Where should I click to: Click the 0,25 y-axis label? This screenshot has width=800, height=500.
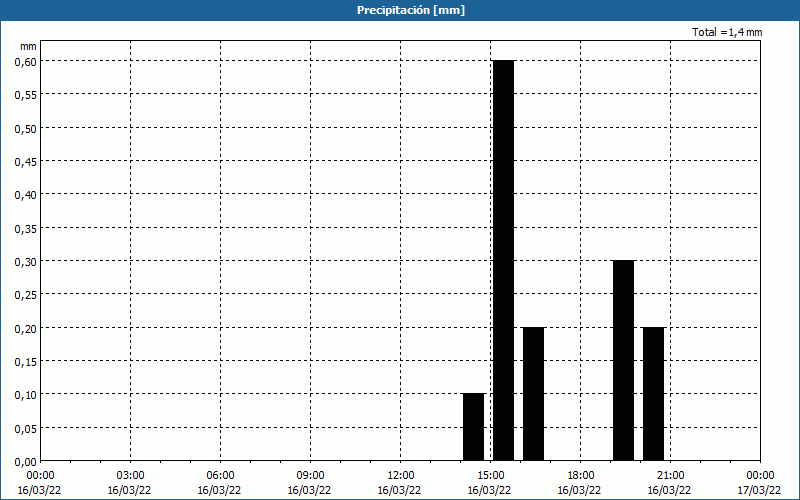click(x=26, y=294)
